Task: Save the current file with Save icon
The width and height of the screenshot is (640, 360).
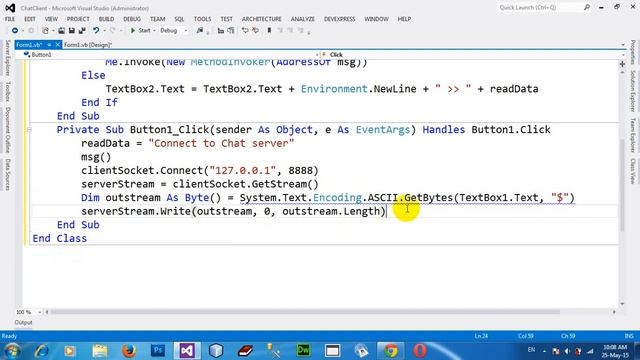Action: tap(72, 31)
